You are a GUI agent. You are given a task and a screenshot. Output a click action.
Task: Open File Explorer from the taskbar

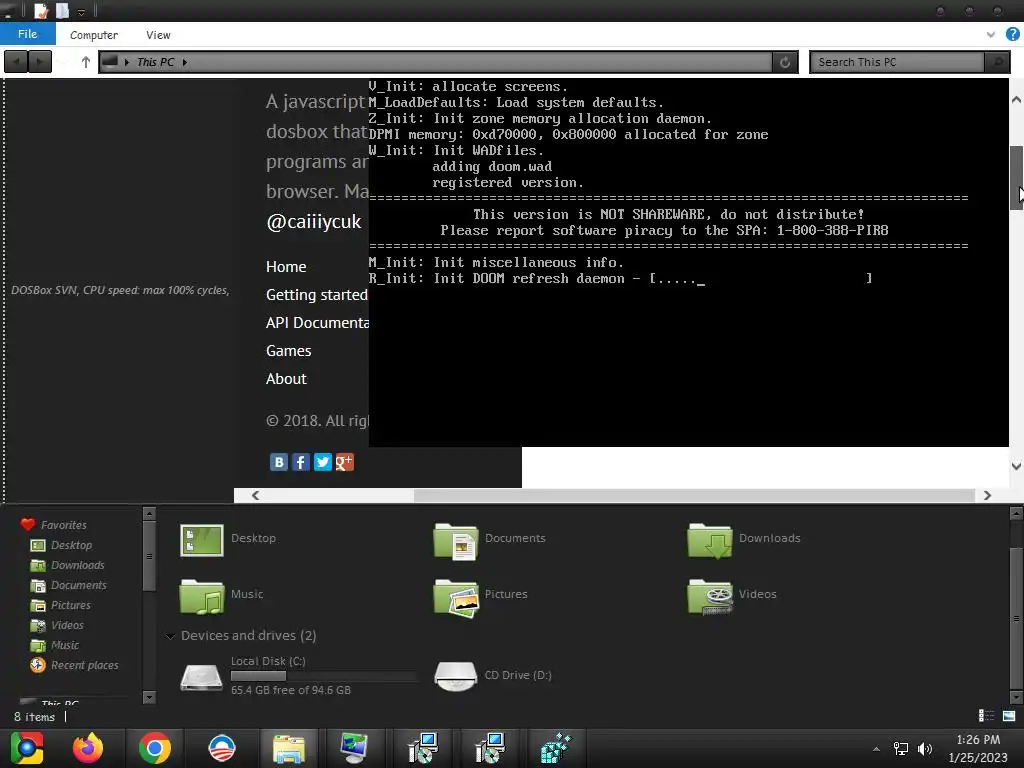[288, 749]
